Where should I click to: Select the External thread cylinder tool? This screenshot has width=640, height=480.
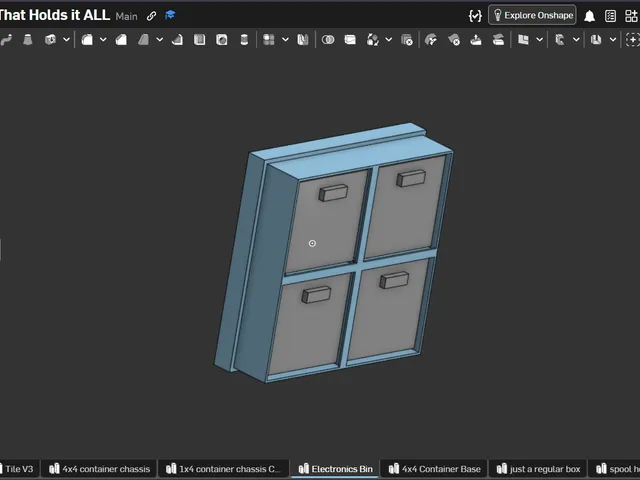244,40
